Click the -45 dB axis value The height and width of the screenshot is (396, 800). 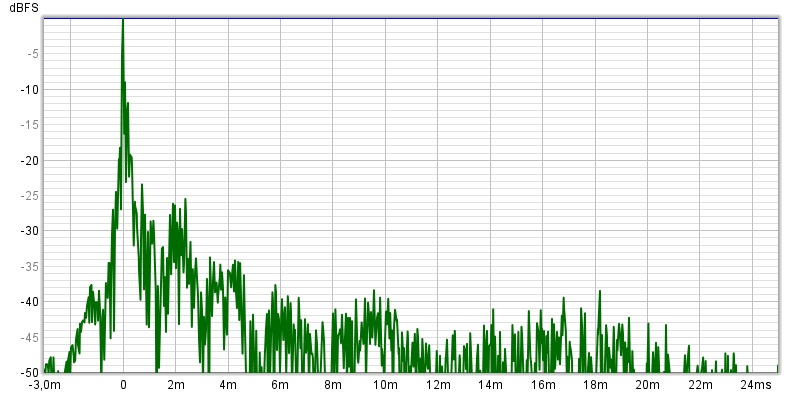29,337
